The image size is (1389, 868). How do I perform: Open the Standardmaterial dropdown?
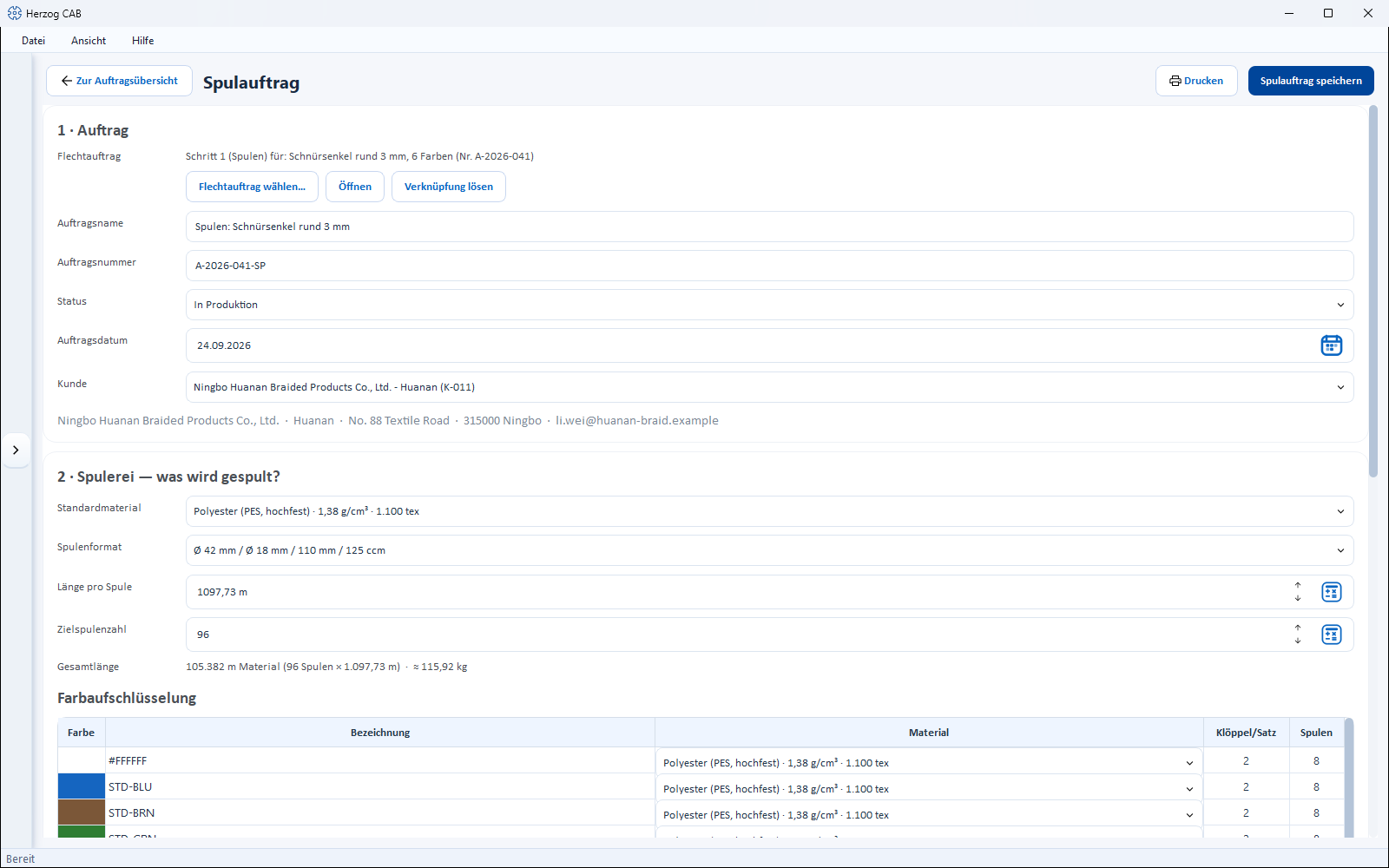click(769, 511)
